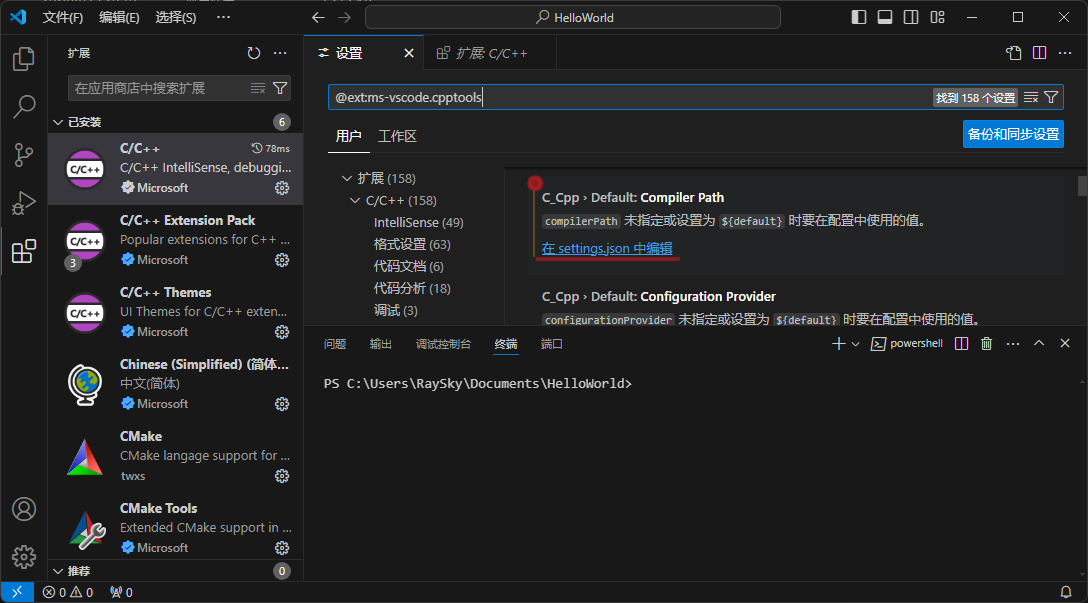Screen dimensions: 1088x603
Task: Switch to the Output panel tab
Action: pyautogui.click(x=380, y=344)
